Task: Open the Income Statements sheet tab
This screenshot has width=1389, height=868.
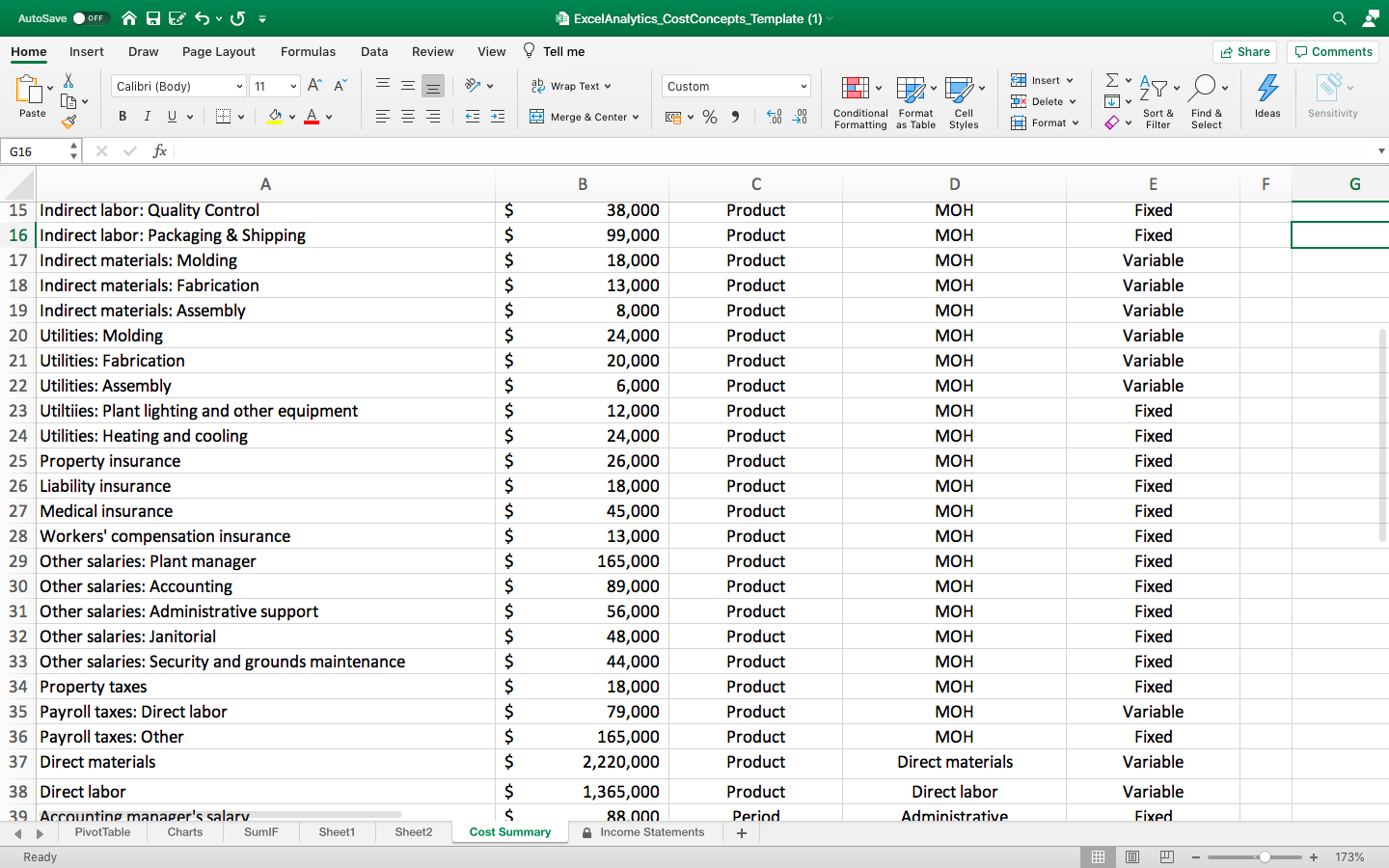Action: pyautogui.click(x=643, y=832)
